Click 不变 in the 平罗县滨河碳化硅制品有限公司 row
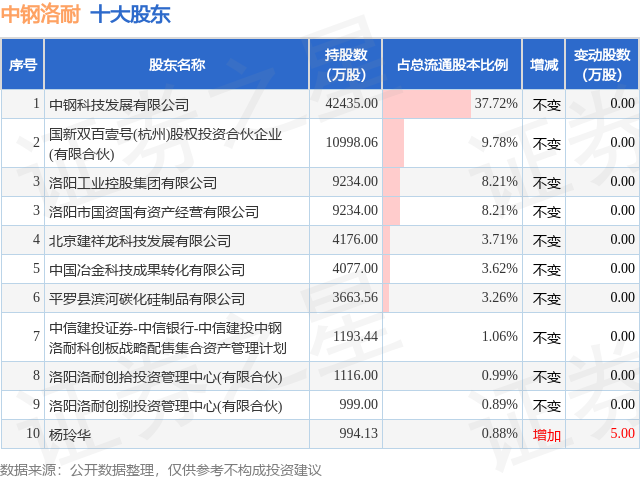Viewport: 640px width, 479px height. pos(547,299)
